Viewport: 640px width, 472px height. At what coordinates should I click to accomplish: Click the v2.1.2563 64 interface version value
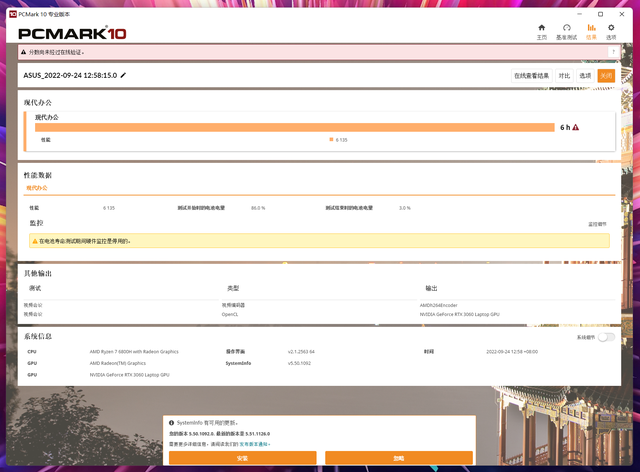[x=301, y=352]
